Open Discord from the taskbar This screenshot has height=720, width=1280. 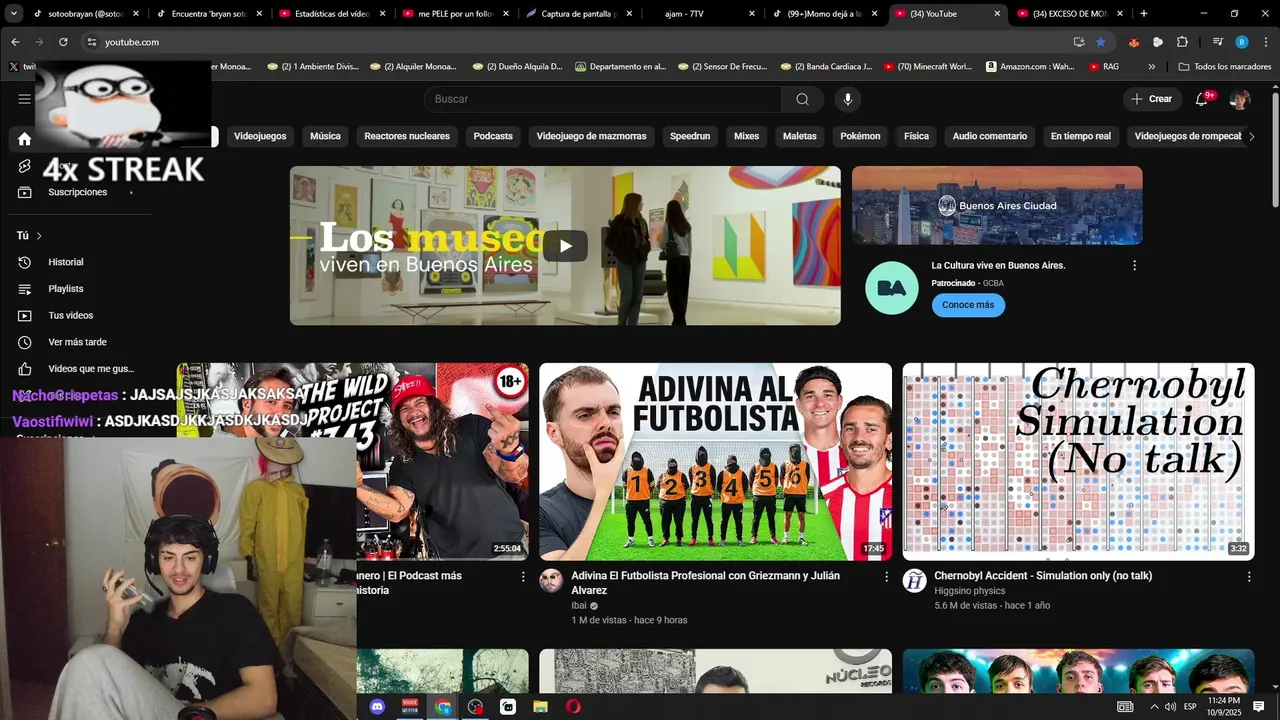point(377,707)
